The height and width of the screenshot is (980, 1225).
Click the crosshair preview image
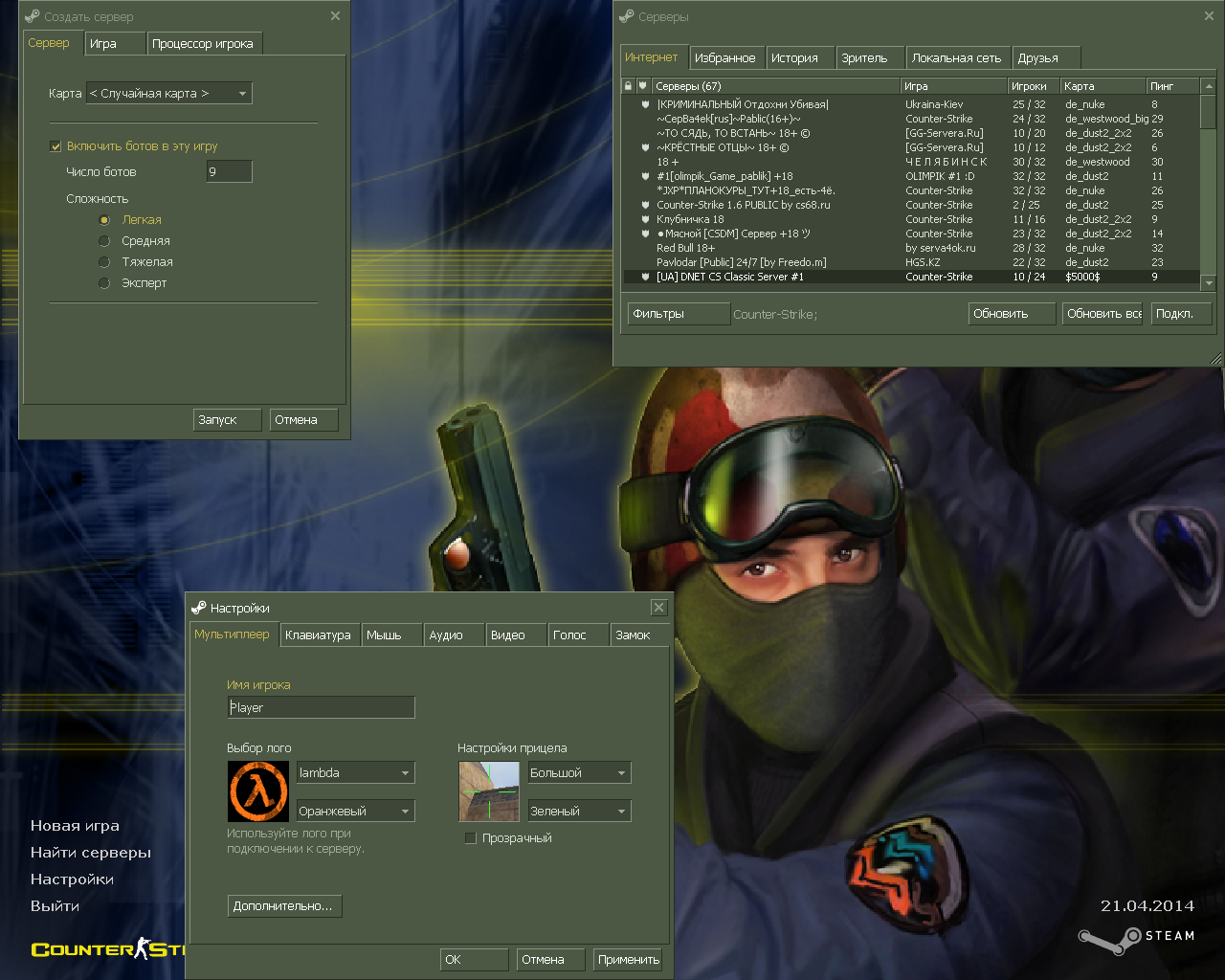pyautogui.click(x=489, y=791)
